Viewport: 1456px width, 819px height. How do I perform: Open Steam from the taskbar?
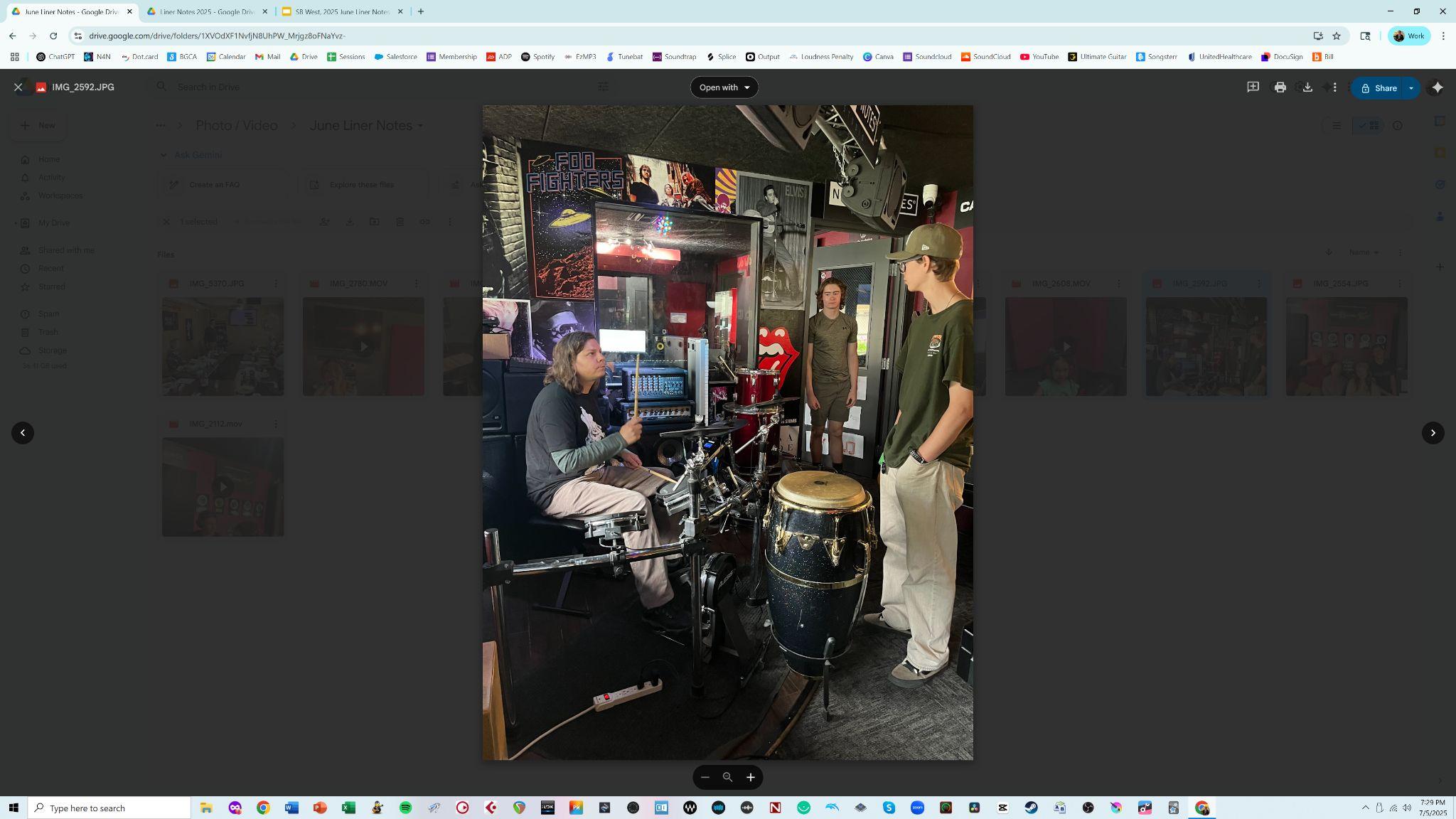point(1031,808)
